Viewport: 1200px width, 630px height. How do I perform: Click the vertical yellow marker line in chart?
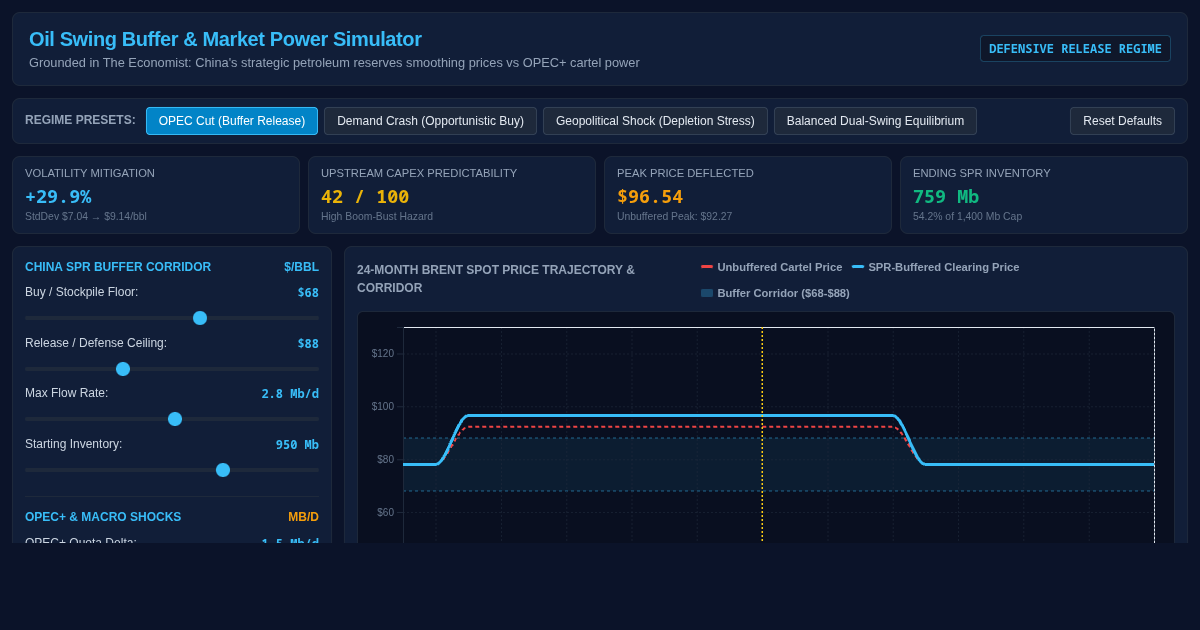pyautogui.click(x=762, y=435)
